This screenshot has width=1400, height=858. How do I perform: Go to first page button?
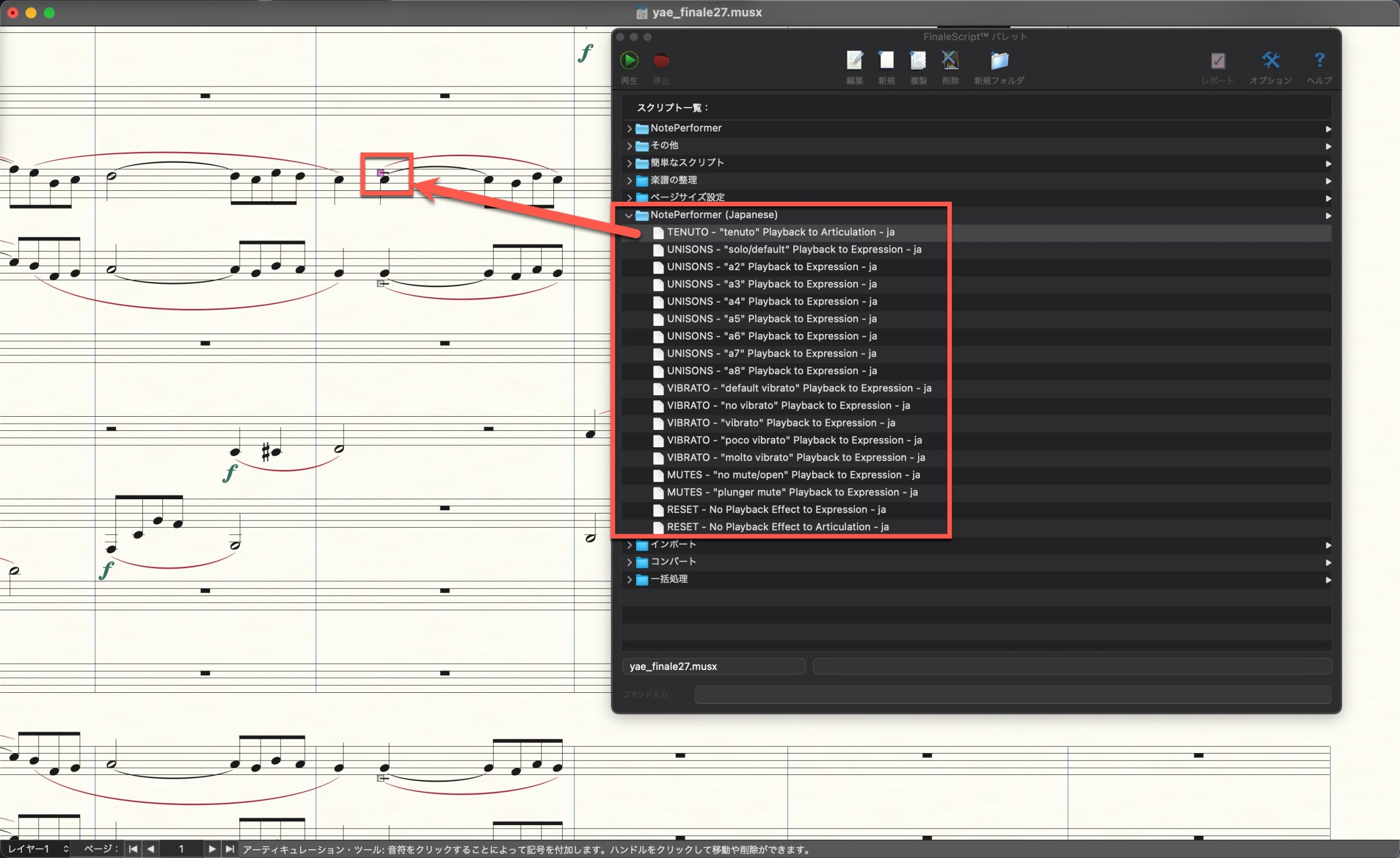[x=133, y=849]
